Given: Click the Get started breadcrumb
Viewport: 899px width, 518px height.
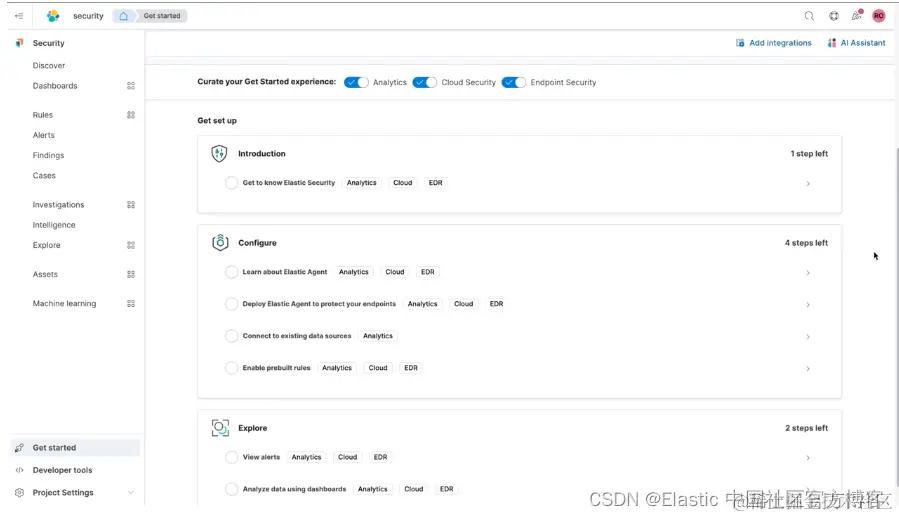Looking at the screenshot, I should tap(162, 16).
